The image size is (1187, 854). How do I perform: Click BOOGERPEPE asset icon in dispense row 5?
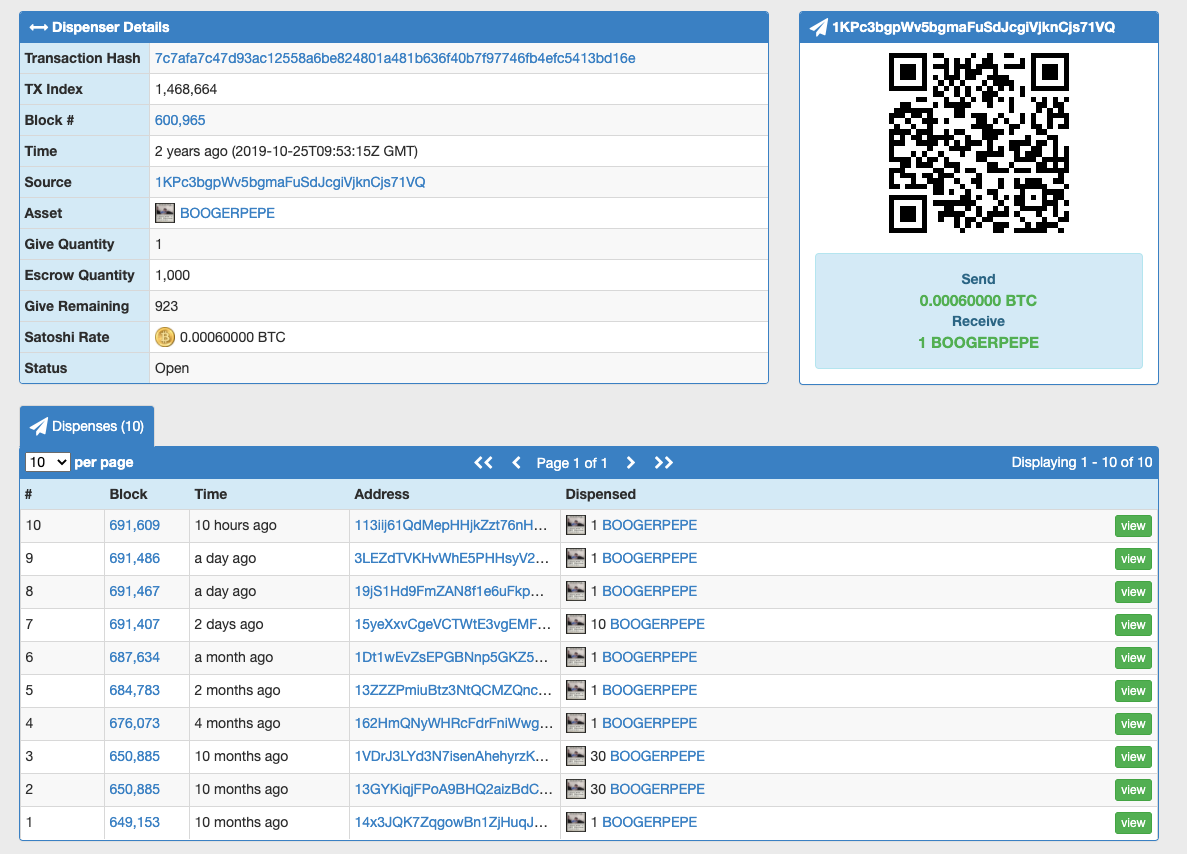click(x=576, y=690)
